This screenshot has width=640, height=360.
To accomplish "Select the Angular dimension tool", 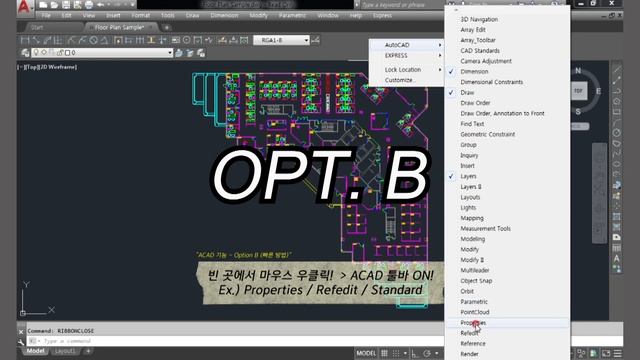I will (104, 40).
